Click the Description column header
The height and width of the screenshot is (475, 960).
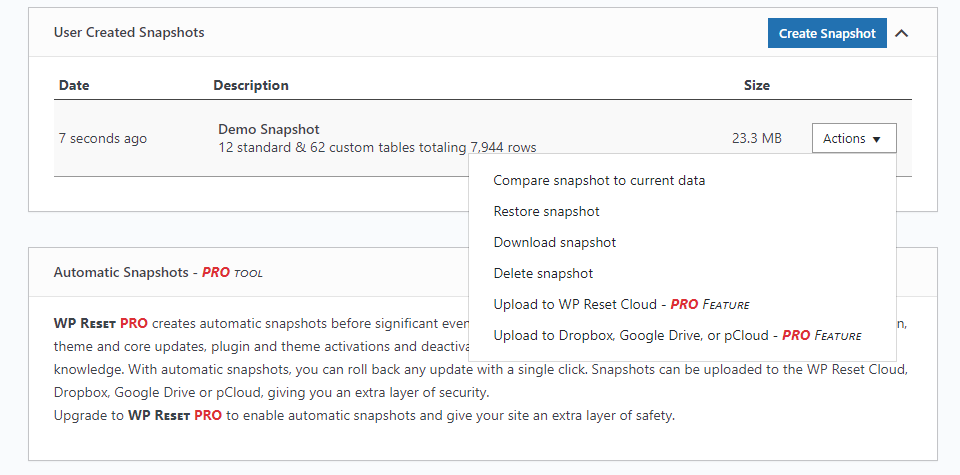tap(251, 85)
